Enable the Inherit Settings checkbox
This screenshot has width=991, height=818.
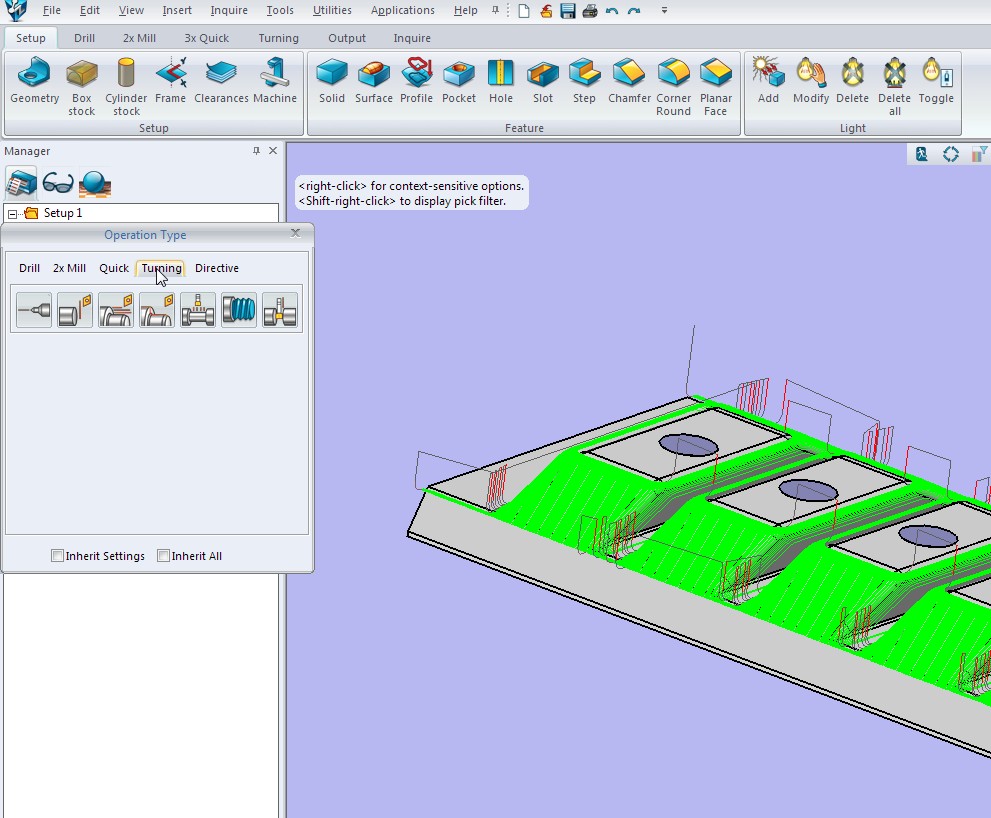pos(58,556)
